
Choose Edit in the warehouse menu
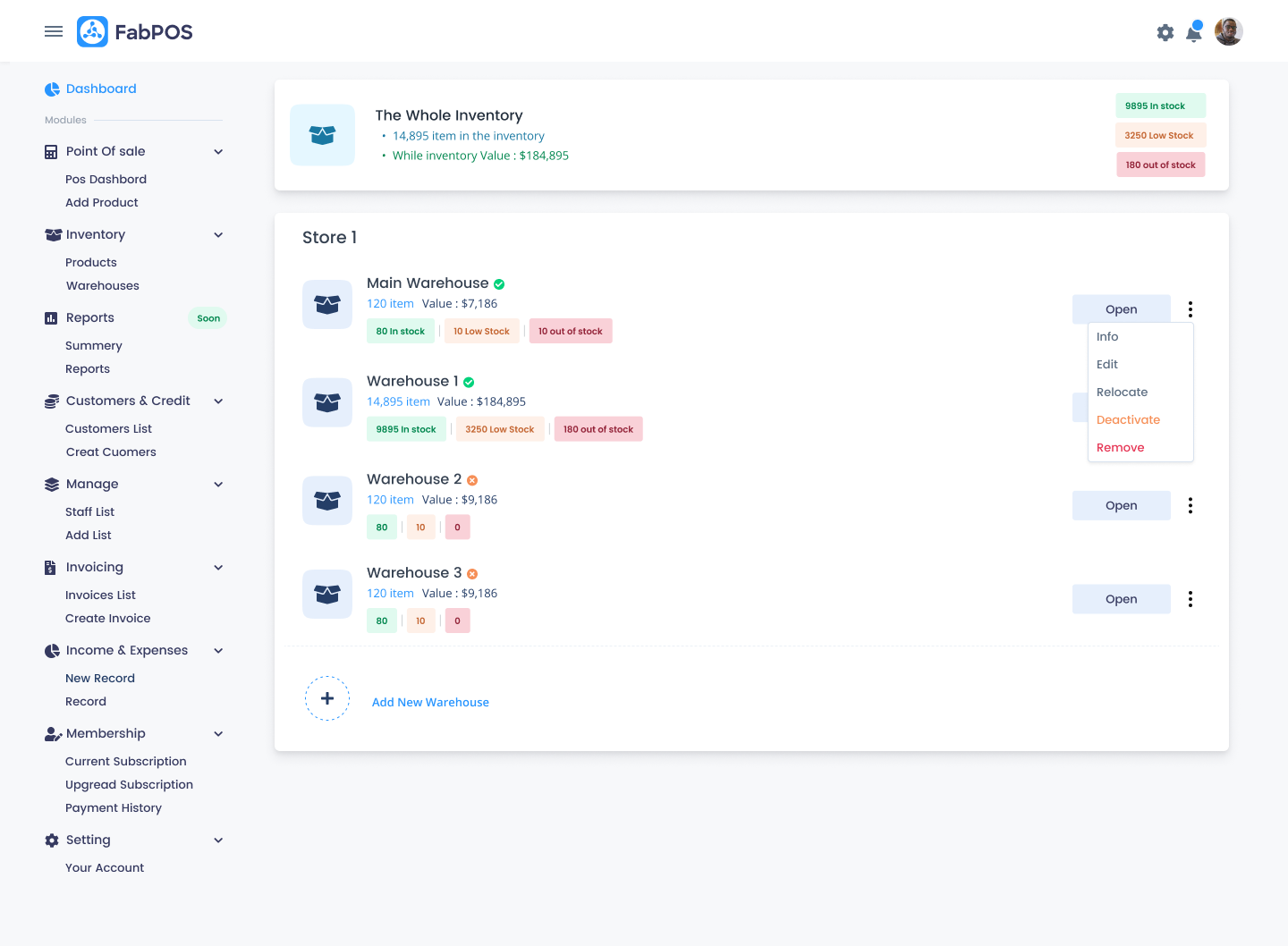pos(1107,365)
